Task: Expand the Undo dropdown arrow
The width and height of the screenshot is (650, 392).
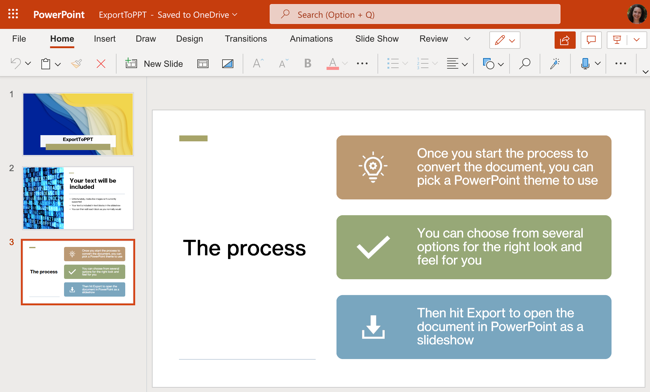Action: [28, 64]
